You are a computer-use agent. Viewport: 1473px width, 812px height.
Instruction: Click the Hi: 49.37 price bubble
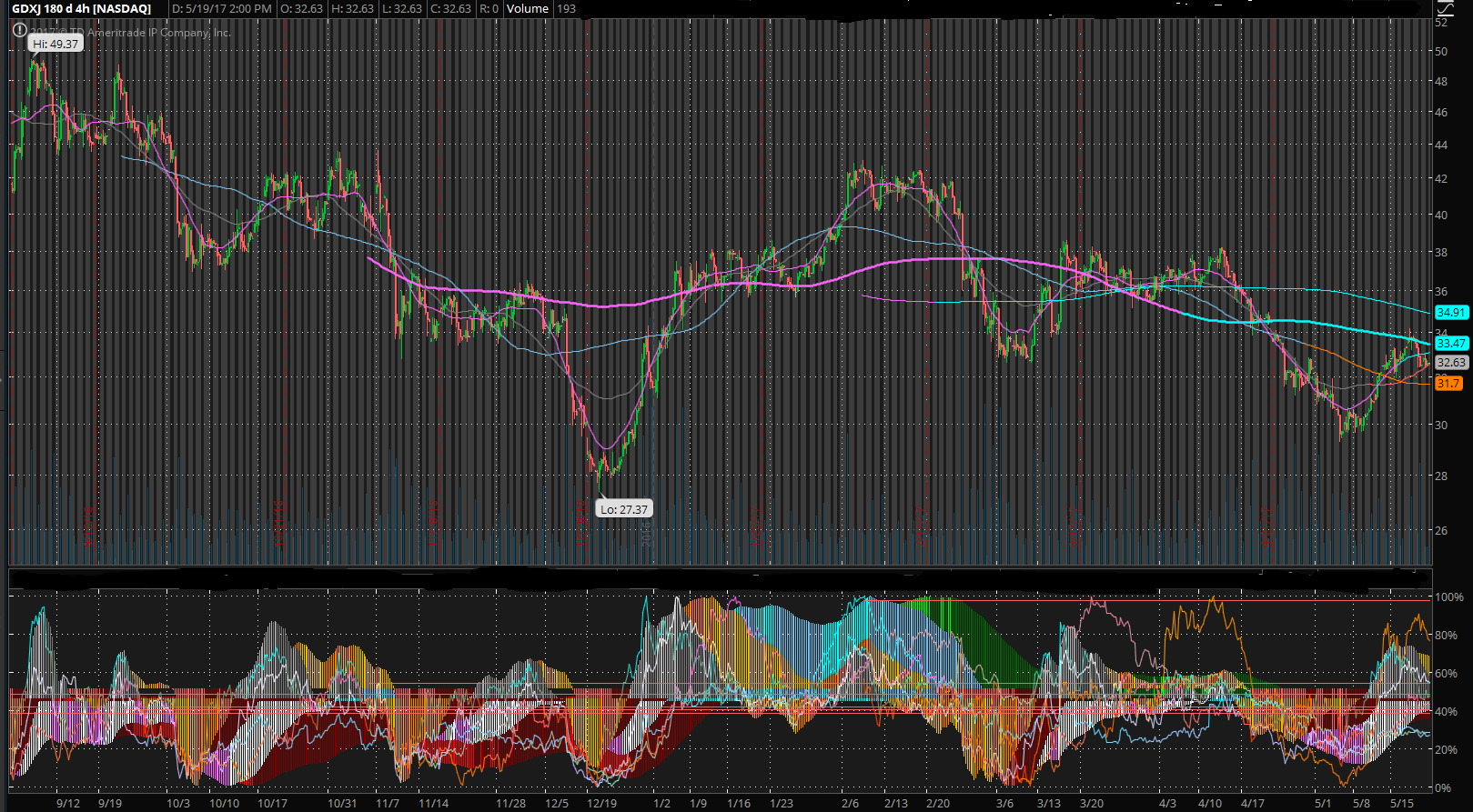pyautogui.click(x=55, y=44)
